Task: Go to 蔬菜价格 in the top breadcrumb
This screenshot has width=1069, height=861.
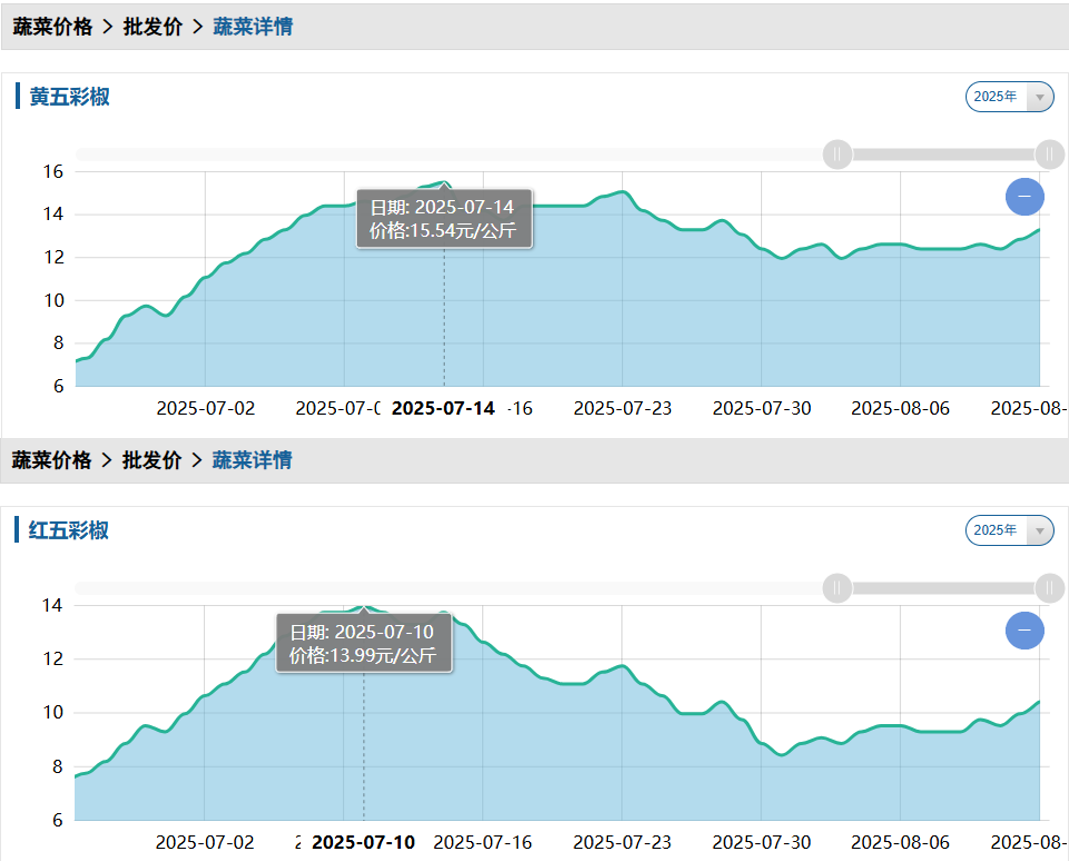Action: coord(52,27)
